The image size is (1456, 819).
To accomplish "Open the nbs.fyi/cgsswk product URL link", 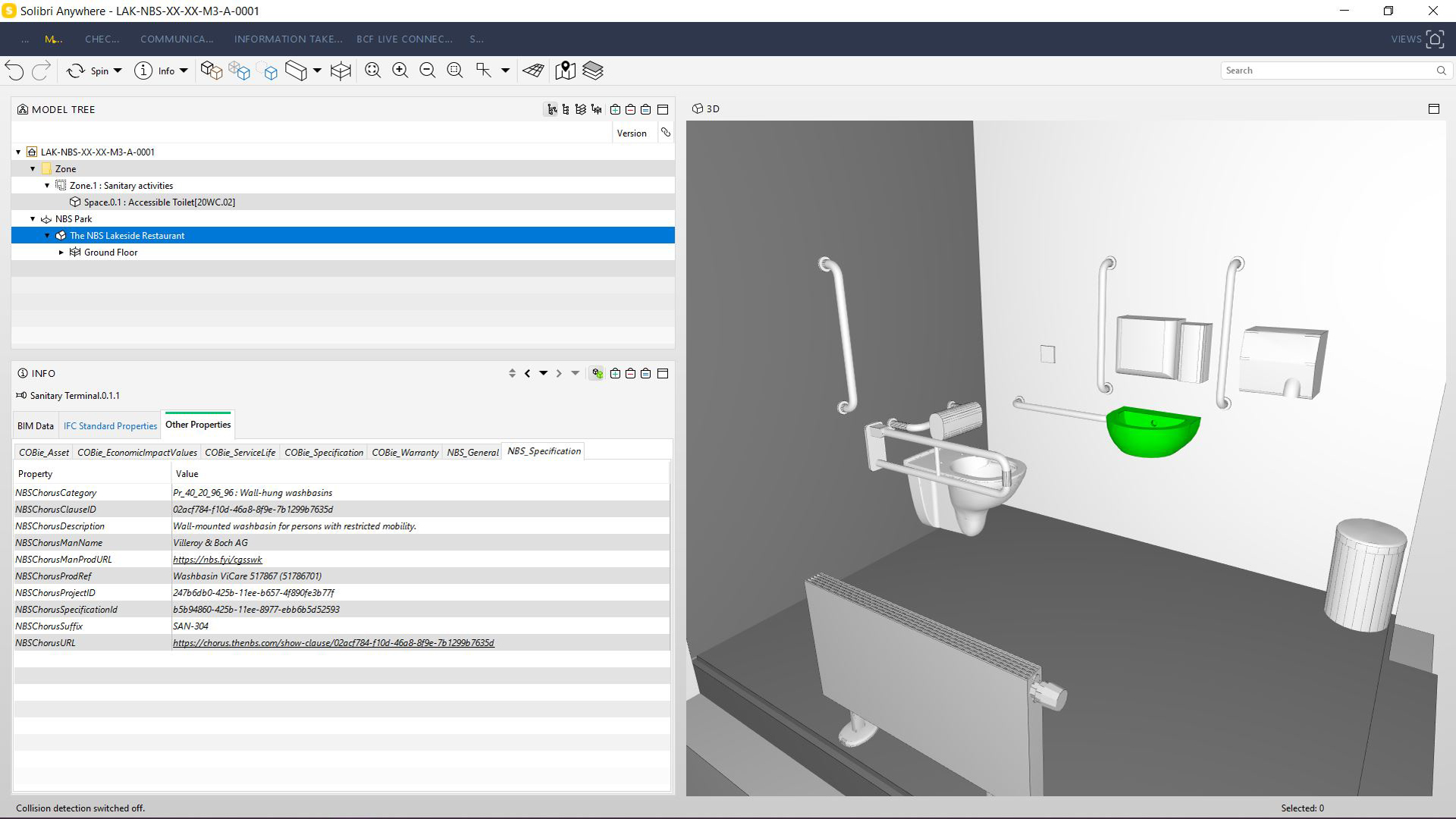I will coord(217,560).
